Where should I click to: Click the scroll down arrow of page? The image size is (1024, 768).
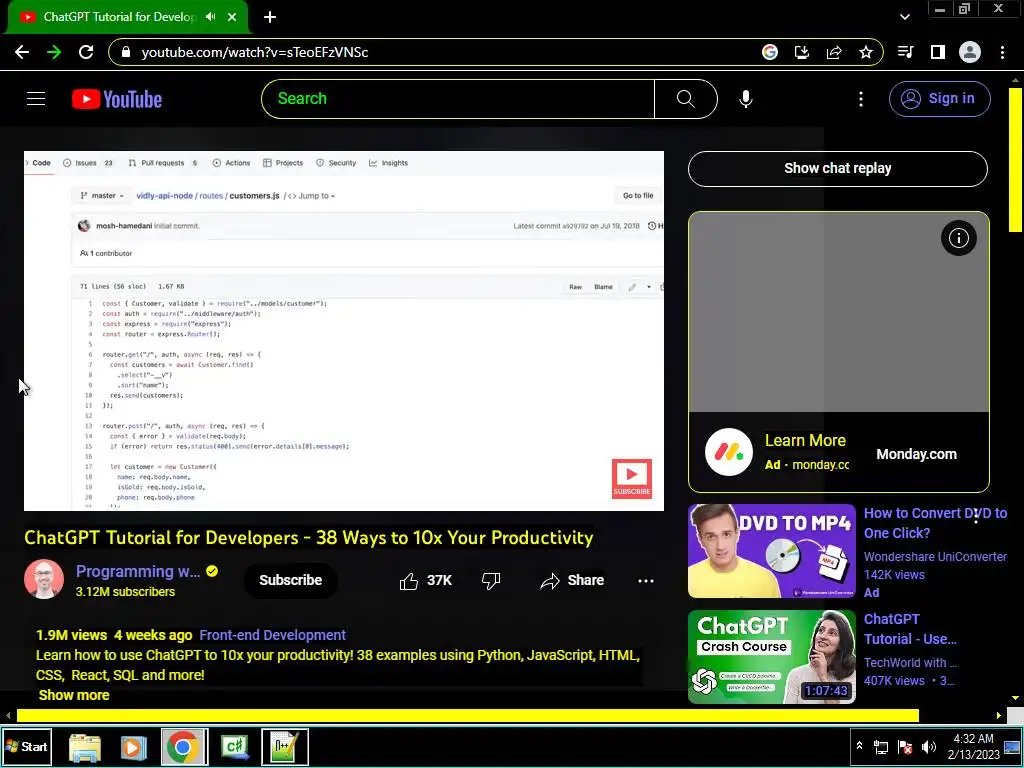click(1015, 698)
